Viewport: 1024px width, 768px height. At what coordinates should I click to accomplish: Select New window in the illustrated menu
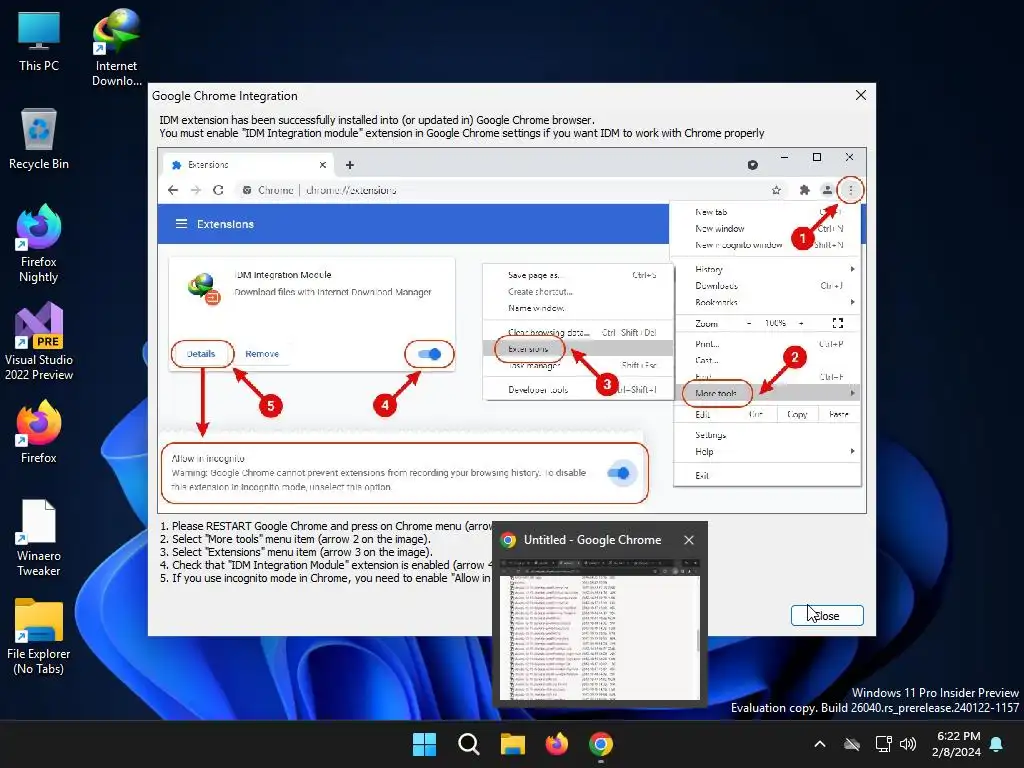[x=767, y=229]
